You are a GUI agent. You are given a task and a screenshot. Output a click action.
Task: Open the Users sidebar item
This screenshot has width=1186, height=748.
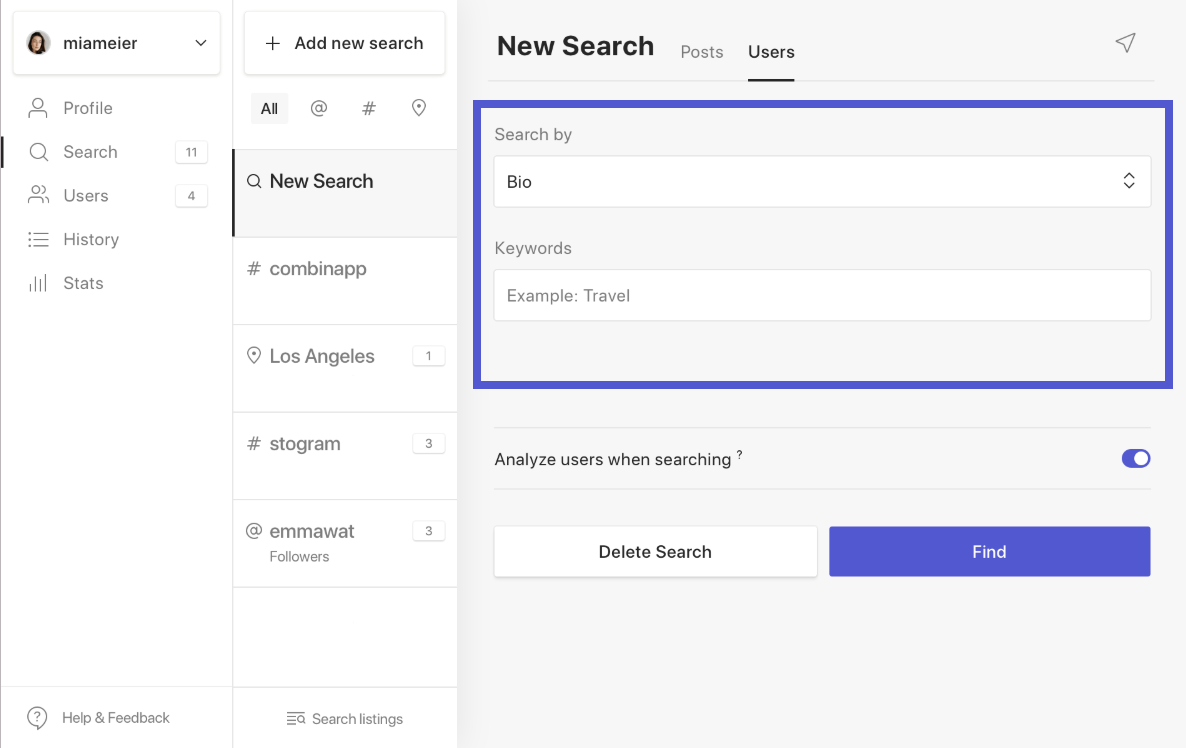click(x=85, y=196)
